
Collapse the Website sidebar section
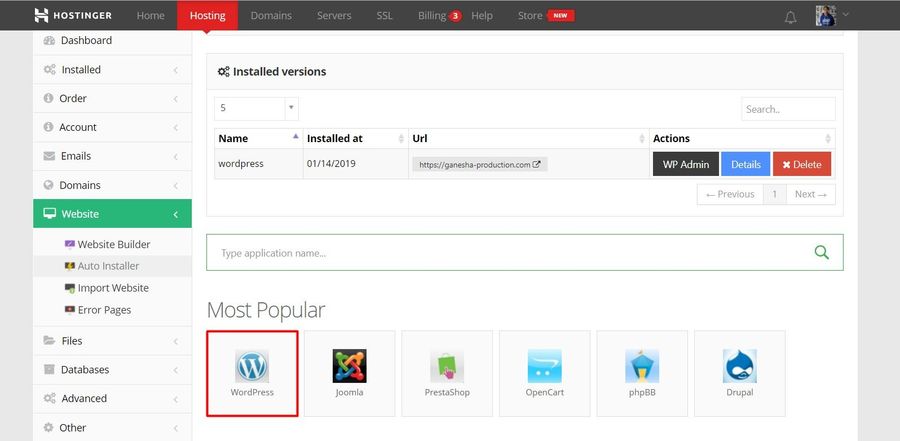pyautogui.click(x=112, y=214)
